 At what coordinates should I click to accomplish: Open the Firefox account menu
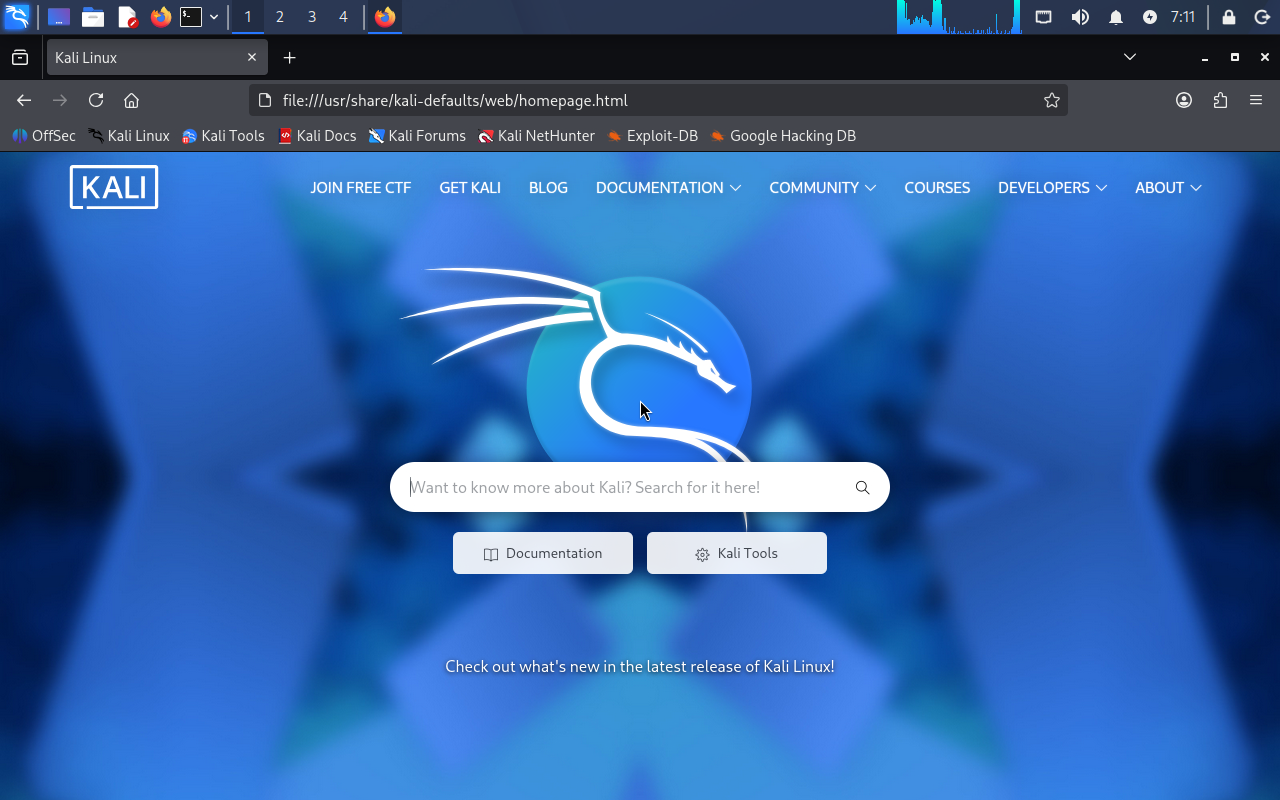[1184, 100]
